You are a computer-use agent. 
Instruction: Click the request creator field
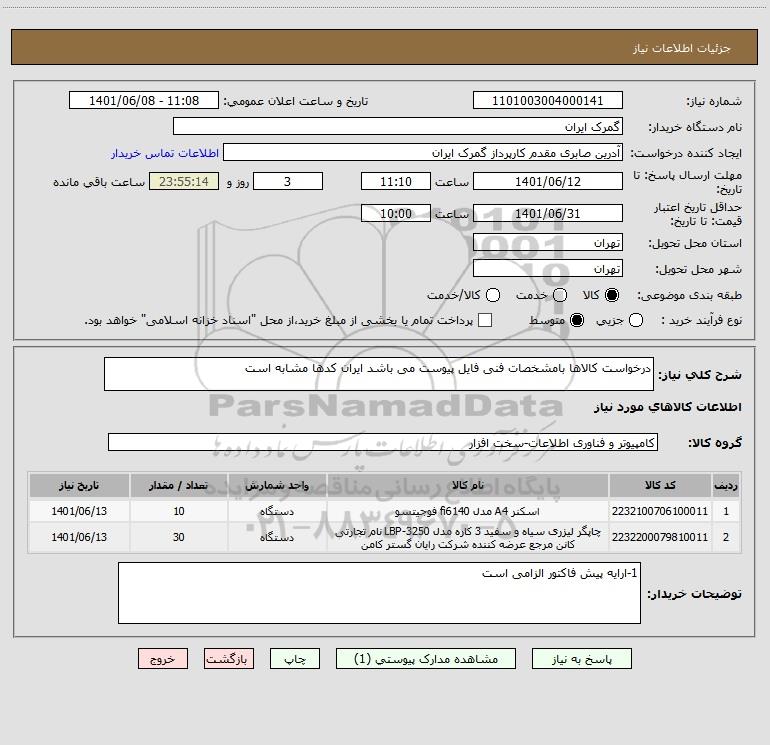click(x=423, y=153)
